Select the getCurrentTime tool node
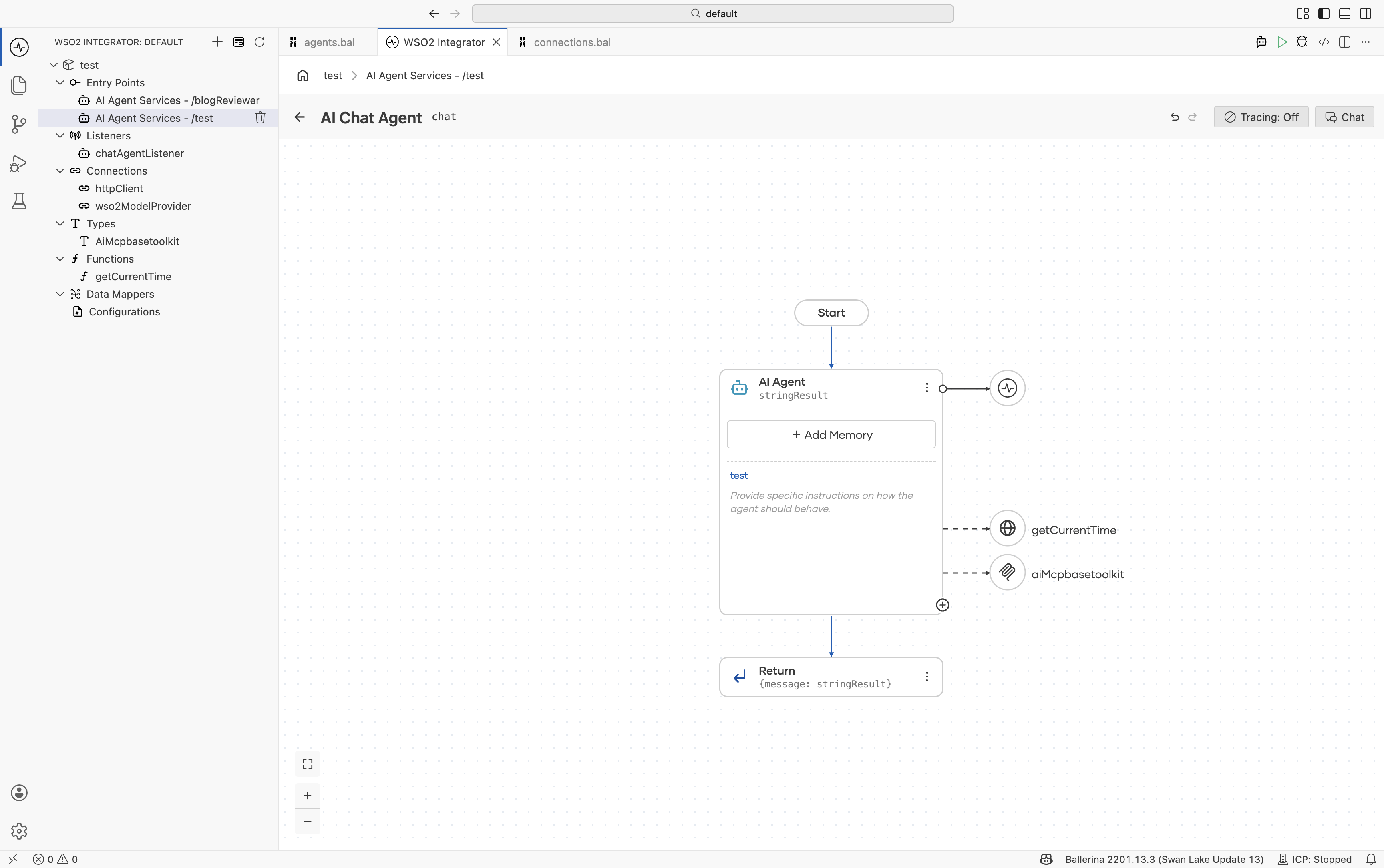1384x868 pixels. [x=1007, y=528]
